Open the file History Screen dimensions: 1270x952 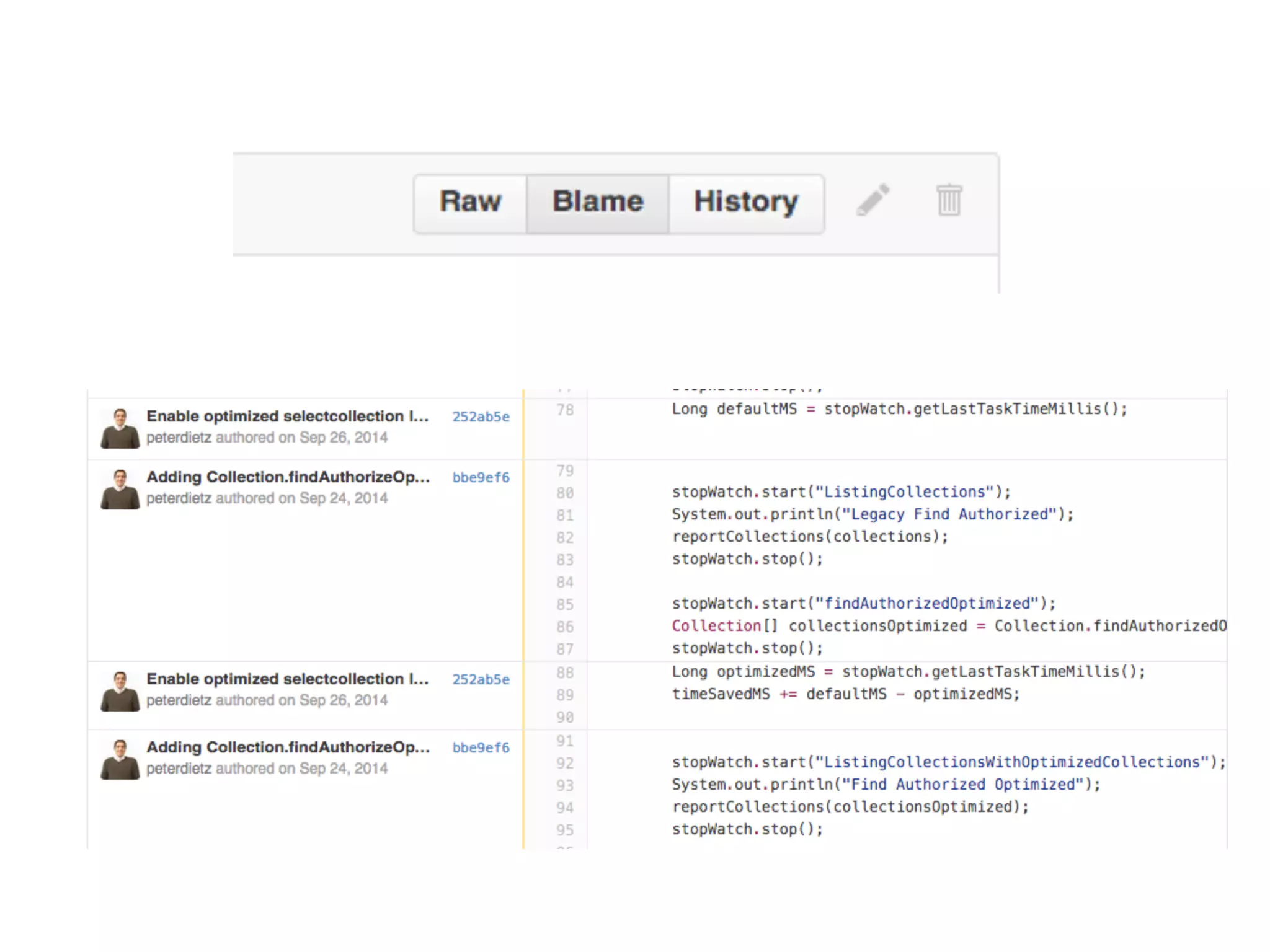pyautogui.click(x=746, y=202)
